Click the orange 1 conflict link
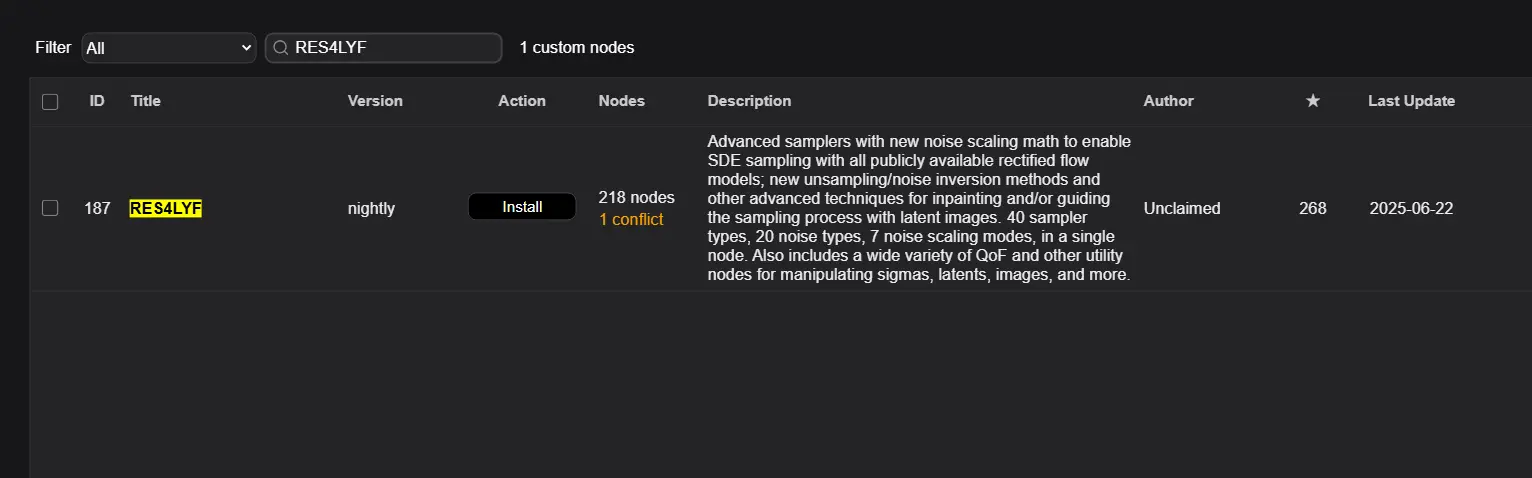Viewport: 1532px width, 478px height. tap(631, 219)
